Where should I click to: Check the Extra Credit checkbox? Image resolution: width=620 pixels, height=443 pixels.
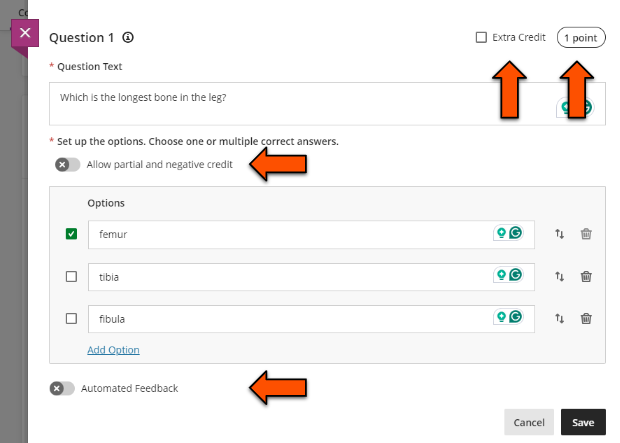coord(481,37)
